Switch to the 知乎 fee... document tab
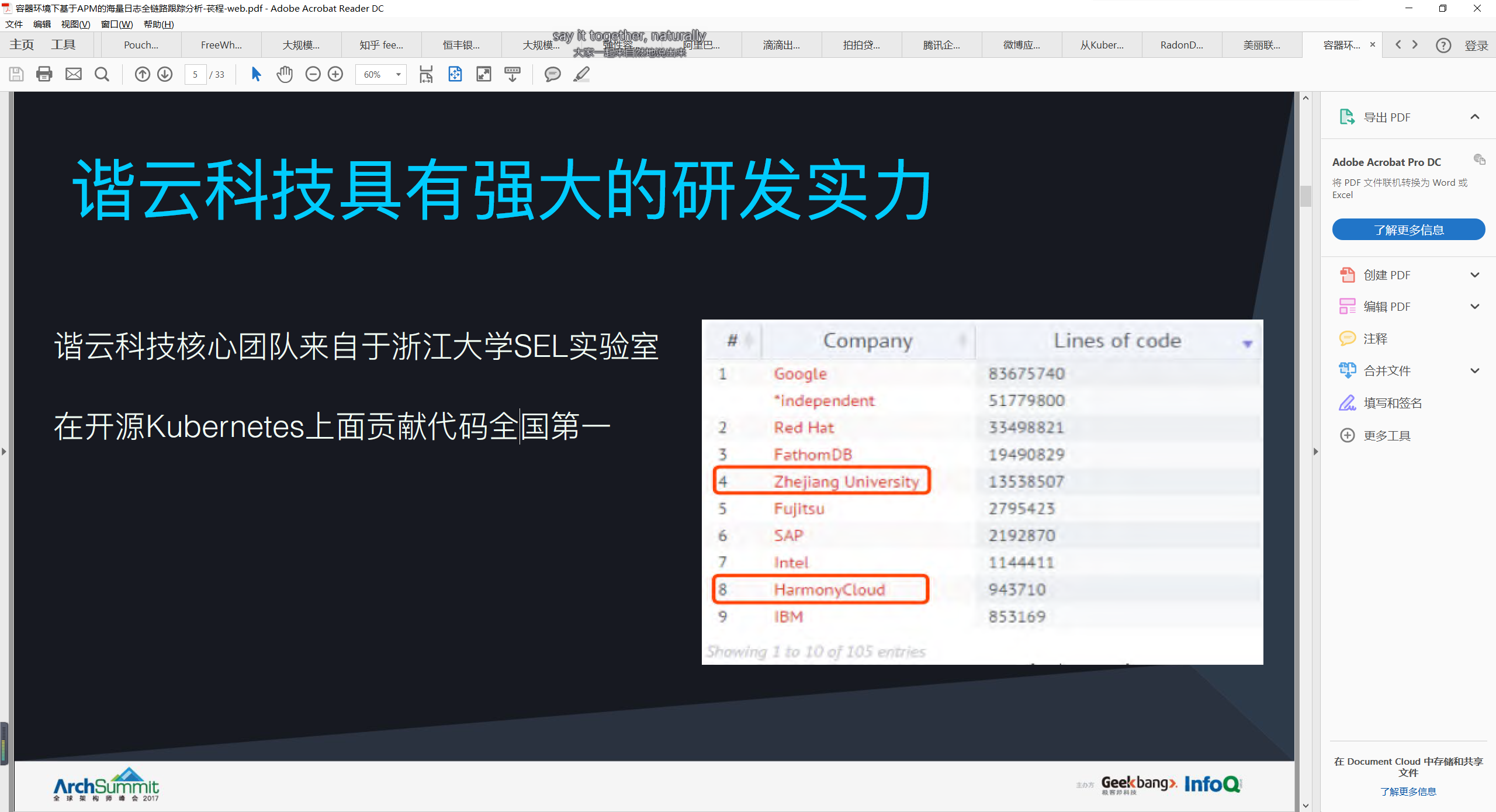 381,45
